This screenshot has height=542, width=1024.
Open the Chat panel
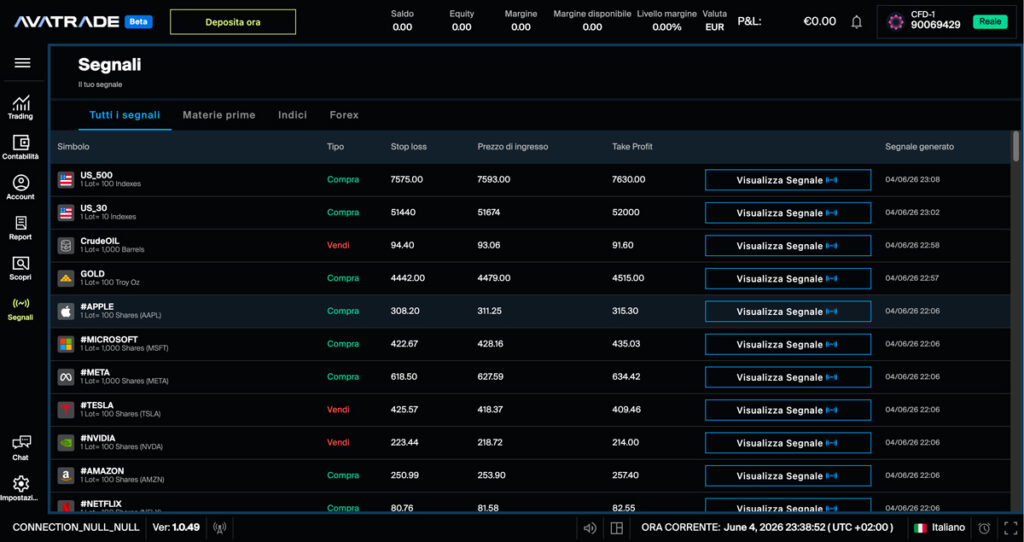pyautogui.click(x=21, y=448)
